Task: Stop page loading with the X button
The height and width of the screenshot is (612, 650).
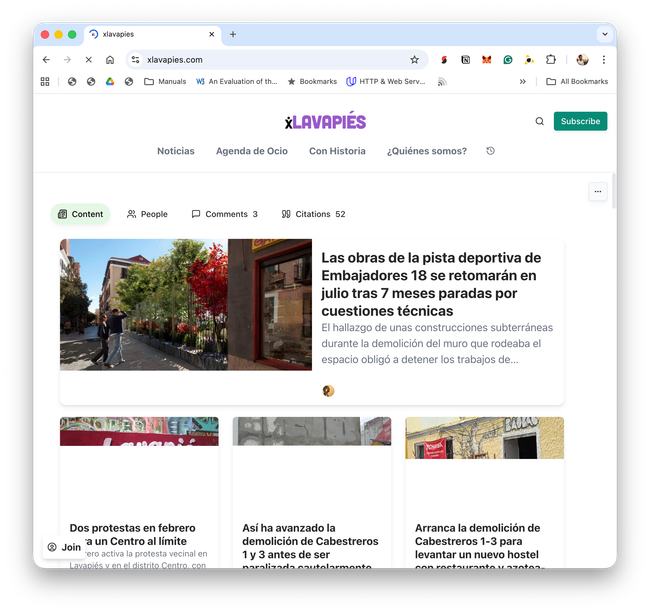Action: point(88,60)
